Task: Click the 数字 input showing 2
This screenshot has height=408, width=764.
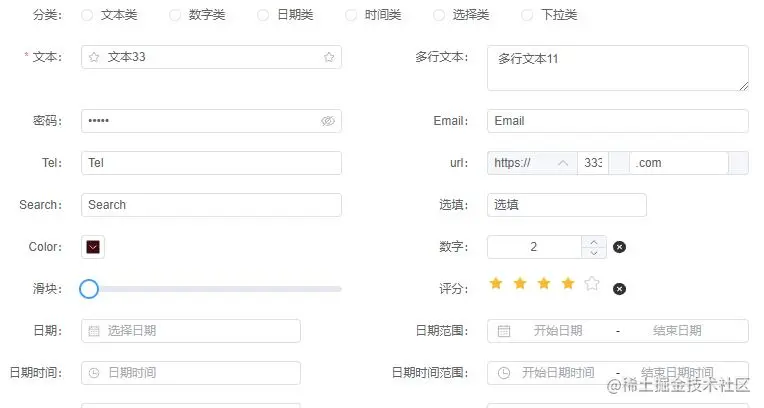Action: click(x=535, y=247)
